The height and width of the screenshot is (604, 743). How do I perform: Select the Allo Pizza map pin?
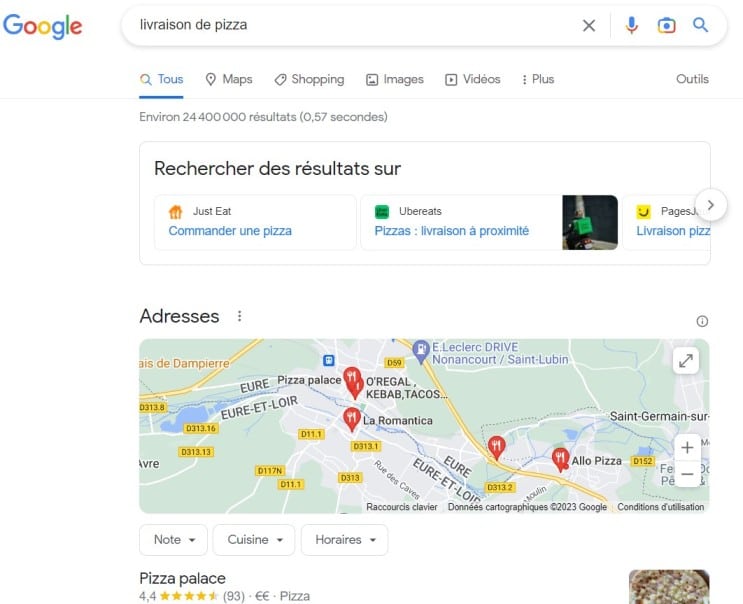[x=561, y=460]
